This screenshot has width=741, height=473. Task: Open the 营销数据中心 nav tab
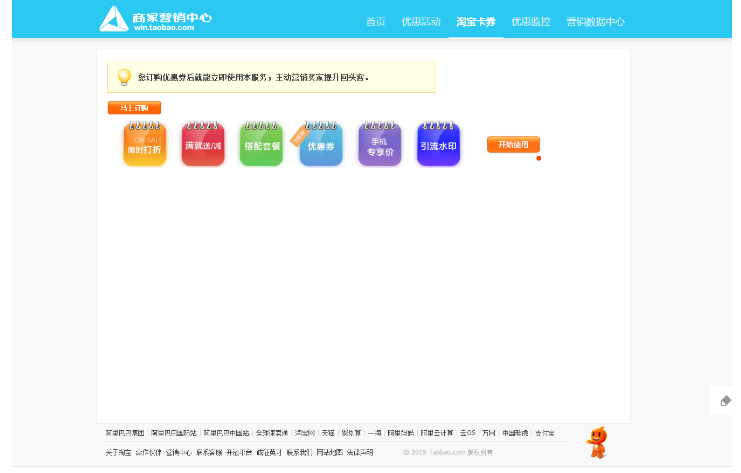[x=595, y=22]
